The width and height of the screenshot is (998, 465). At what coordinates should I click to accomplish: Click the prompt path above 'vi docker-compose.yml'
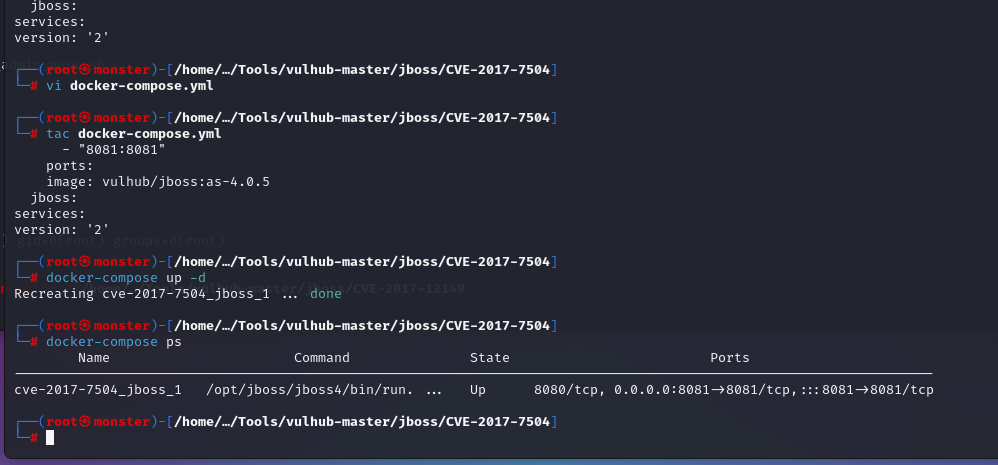[x=362, y=69]
